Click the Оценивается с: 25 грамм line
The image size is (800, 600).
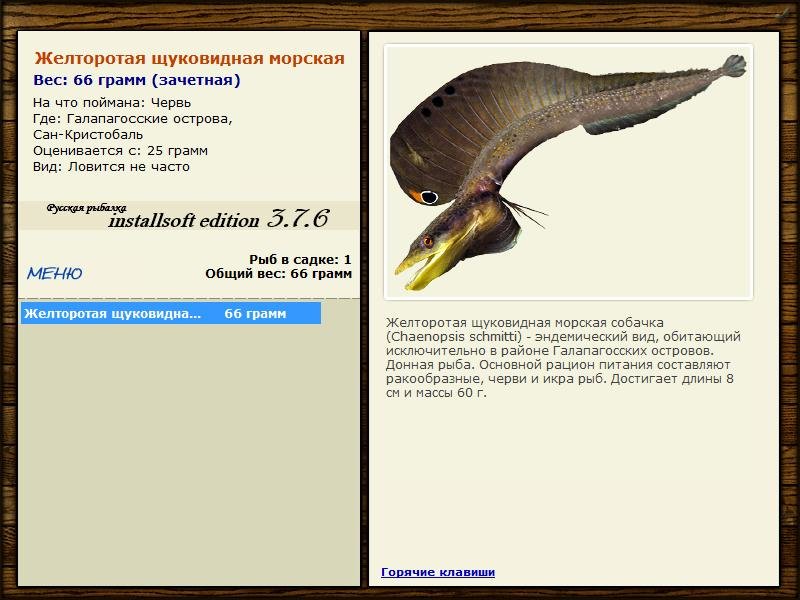click(120, 151)
